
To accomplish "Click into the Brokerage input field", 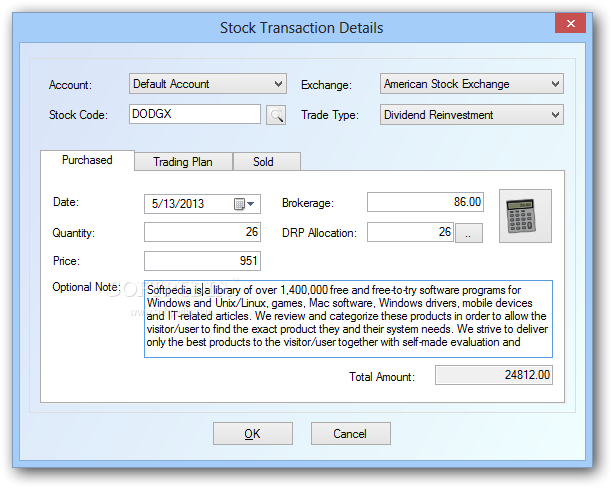I will [425, 202].
